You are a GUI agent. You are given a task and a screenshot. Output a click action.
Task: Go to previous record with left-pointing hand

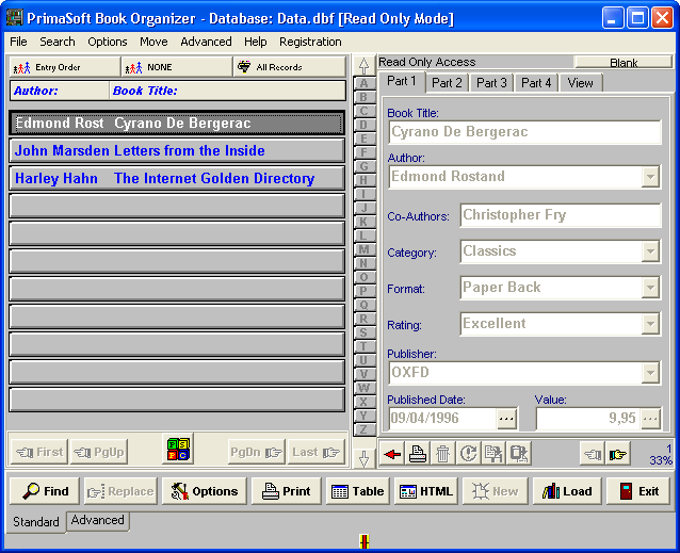tap(592, 454)
